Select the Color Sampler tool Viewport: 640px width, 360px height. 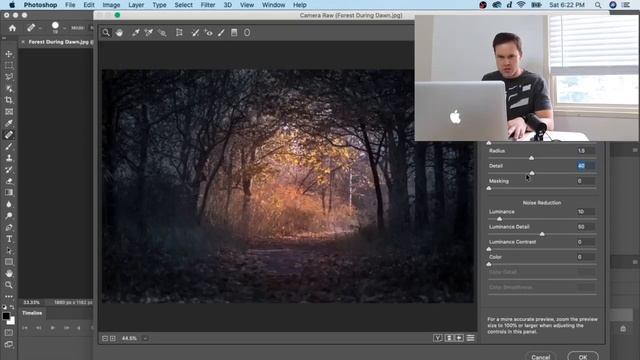point(149,33)
